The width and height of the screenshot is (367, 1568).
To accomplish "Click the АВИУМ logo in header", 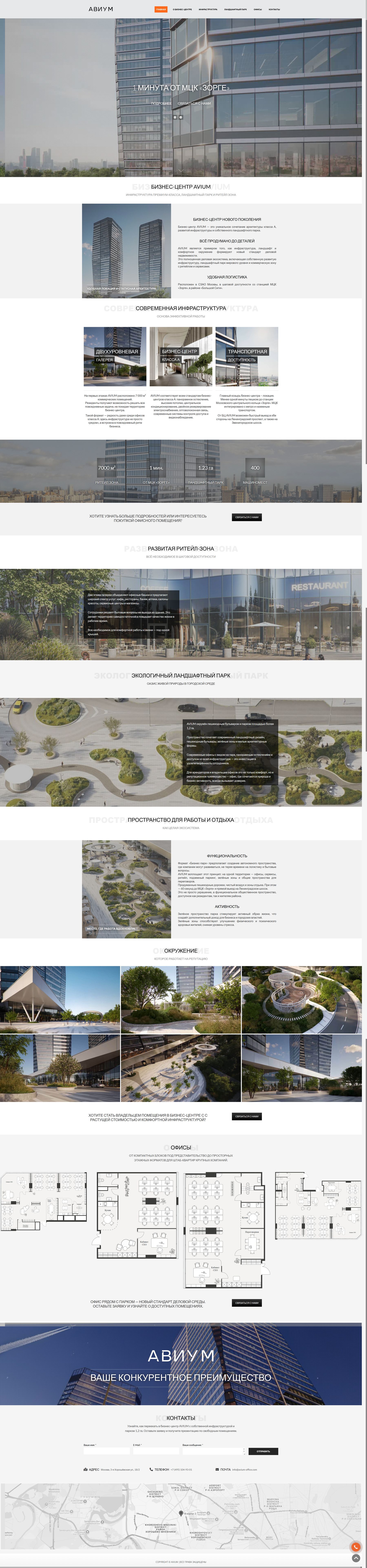I will point(101,9).
